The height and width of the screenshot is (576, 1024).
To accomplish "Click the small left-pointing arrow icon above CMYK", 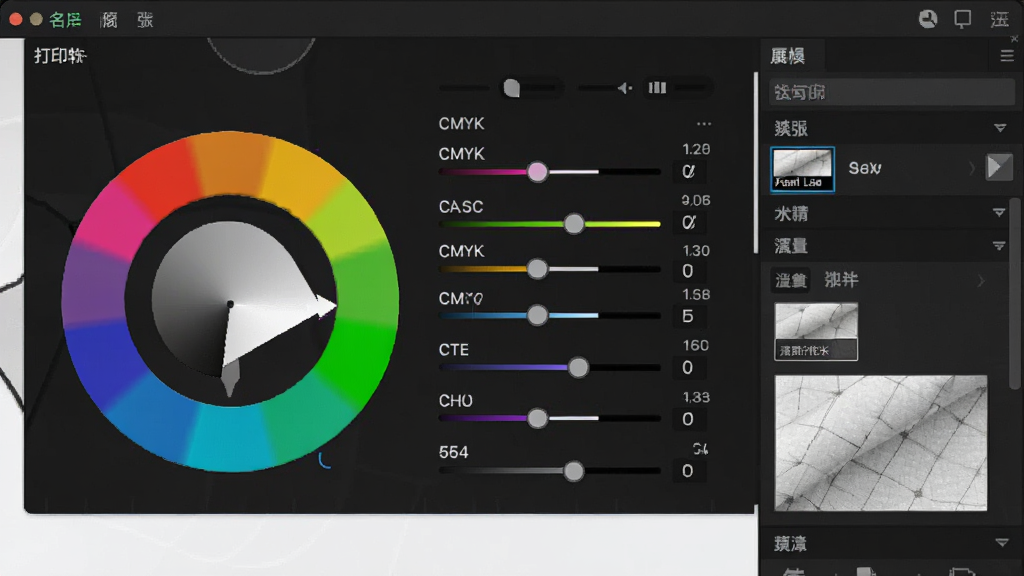I will pyautogui.click(x=624, y=88).
